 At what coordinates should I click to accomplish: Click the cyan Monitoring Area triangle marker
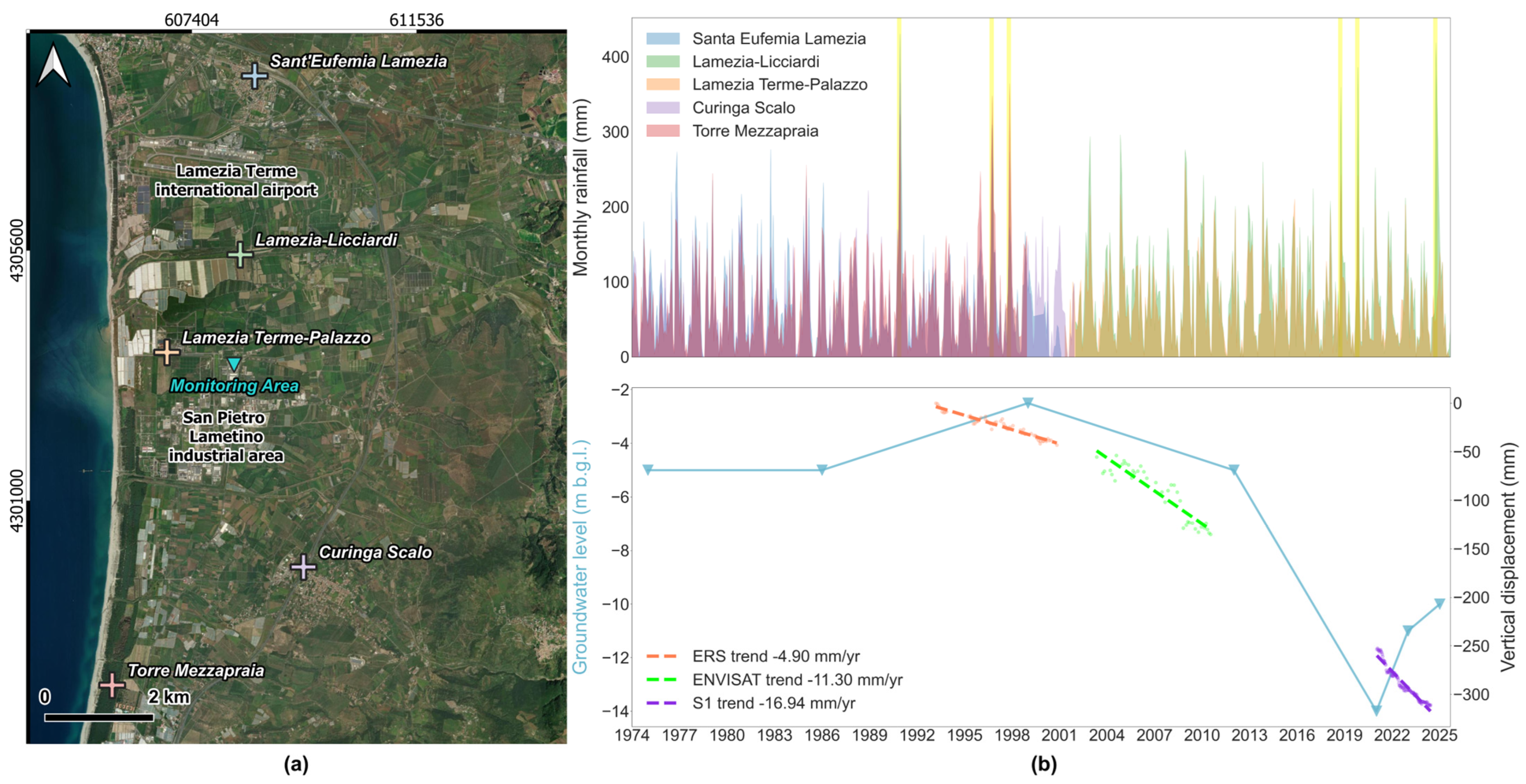coord(234,364)
